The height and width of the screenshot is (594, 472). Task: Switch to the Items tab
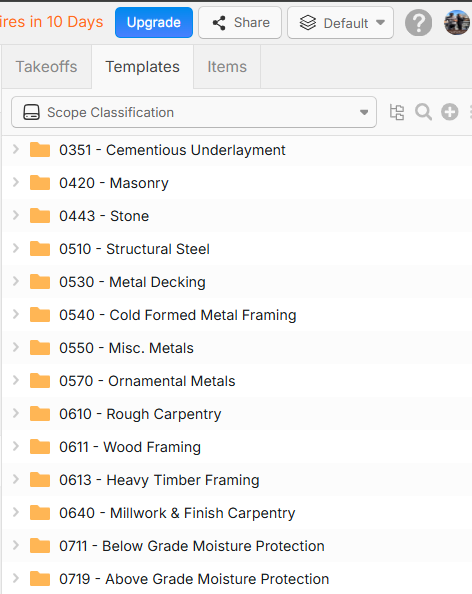[x=227, y=67]
